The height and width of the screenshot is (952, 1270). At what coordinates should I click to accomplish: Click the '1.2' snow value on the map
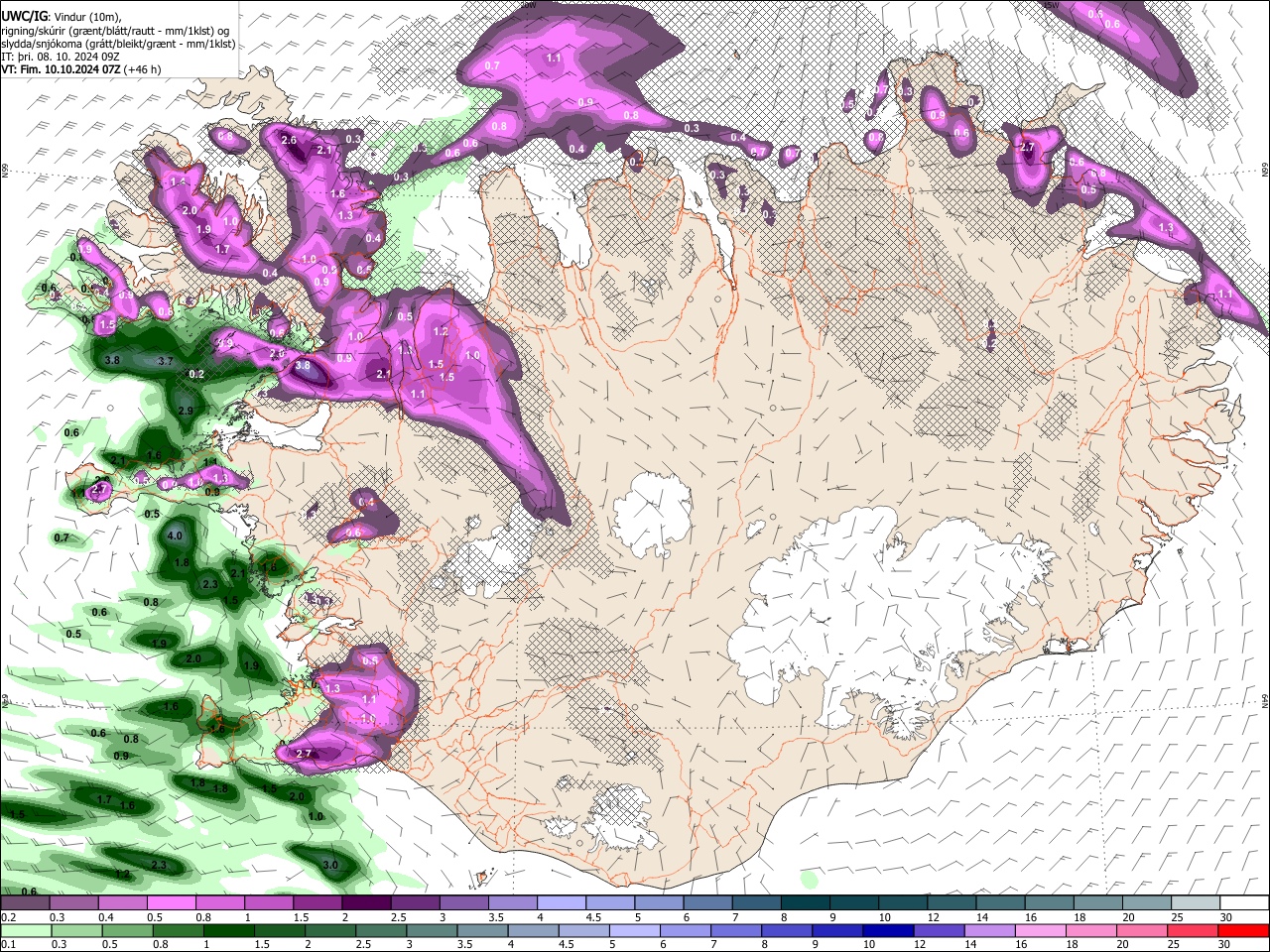442,331
